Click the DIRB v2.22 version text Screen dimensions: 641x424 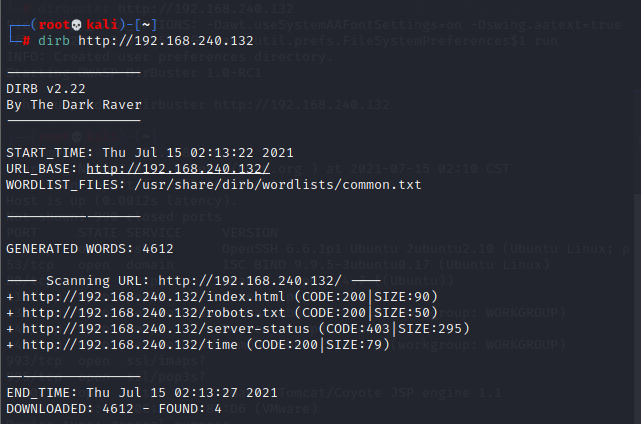(46, 89)
